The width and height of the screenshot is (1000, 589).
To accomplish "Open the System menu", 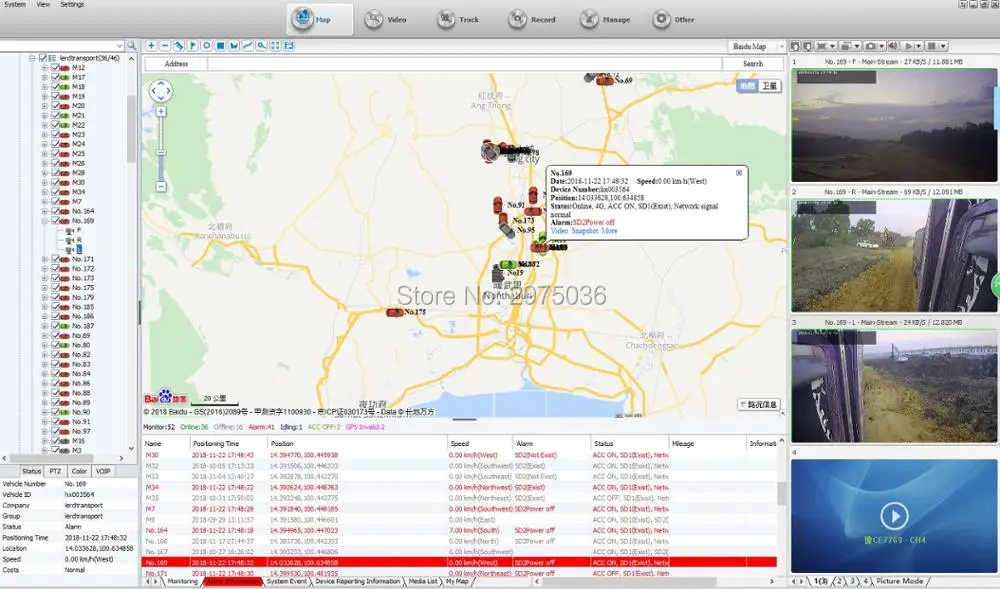I will [15, 4].
